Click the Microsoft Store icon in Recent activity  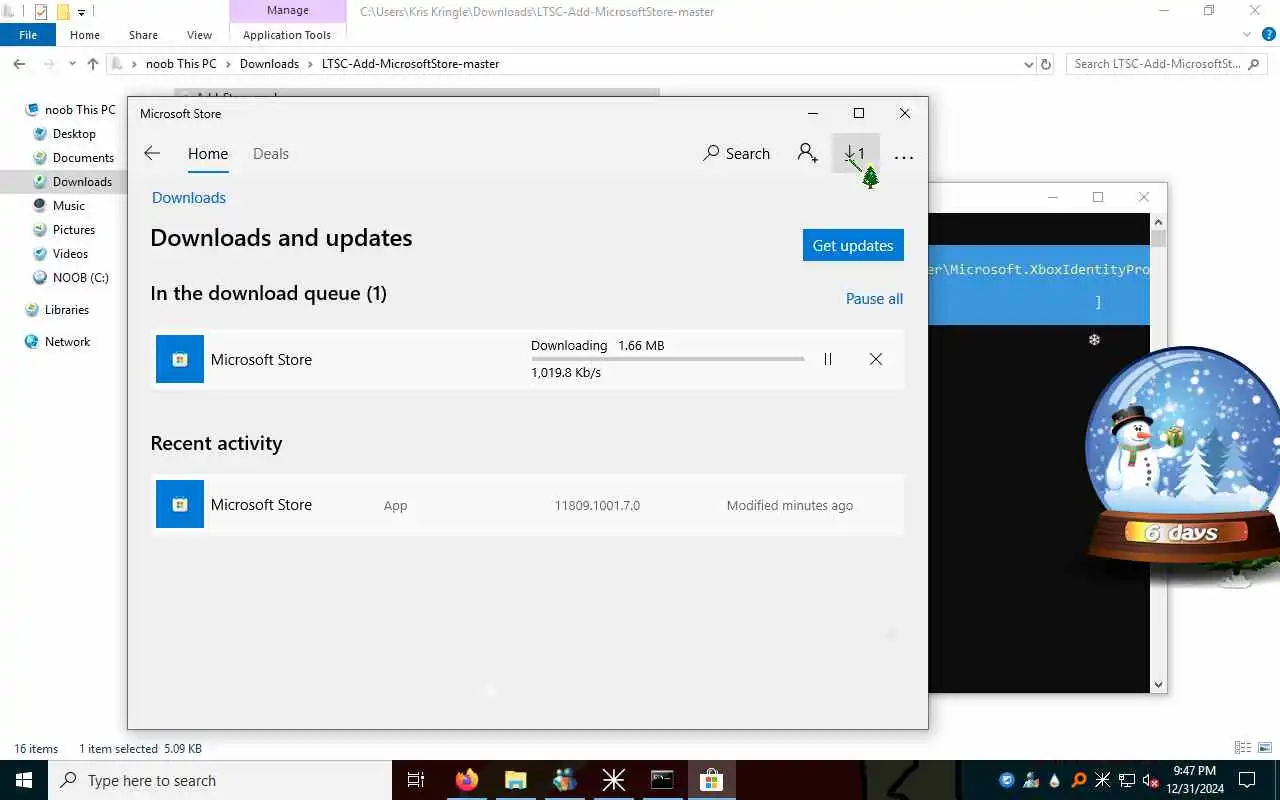point(180,504)
